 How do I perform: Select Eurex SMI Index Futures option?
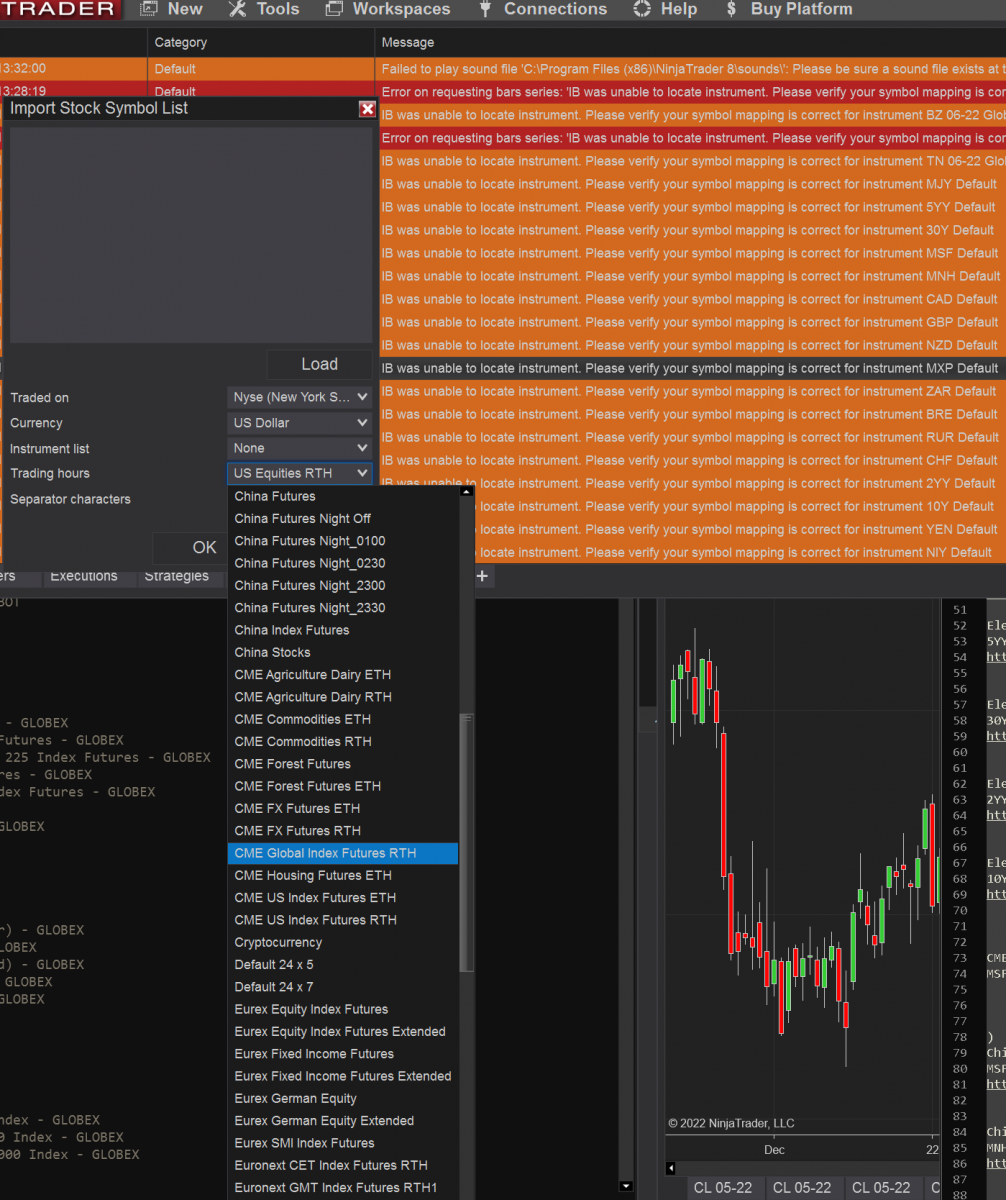coord(343,1143)
